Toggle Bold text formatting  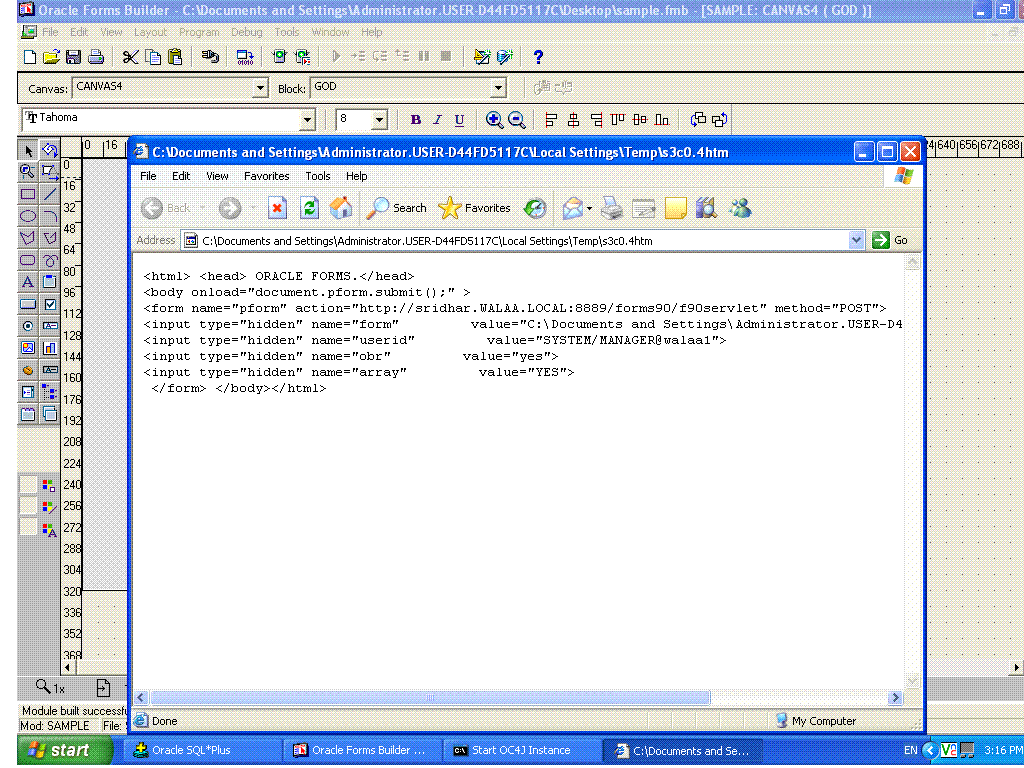pyautogui.click(x=416, y=120)
